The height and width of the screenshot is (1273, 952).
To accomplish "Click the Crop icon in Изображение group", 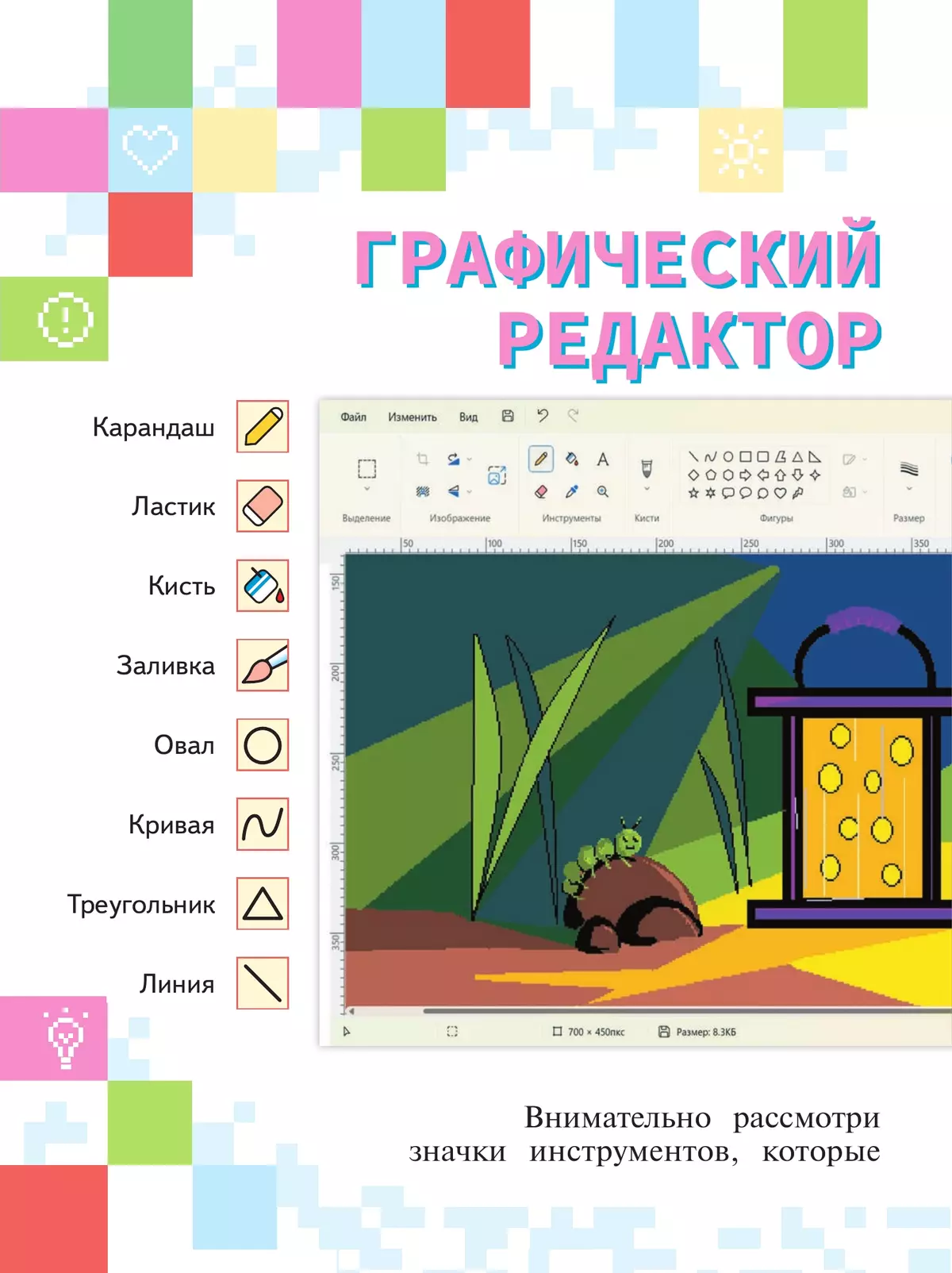I will click(x=422, y=459).
